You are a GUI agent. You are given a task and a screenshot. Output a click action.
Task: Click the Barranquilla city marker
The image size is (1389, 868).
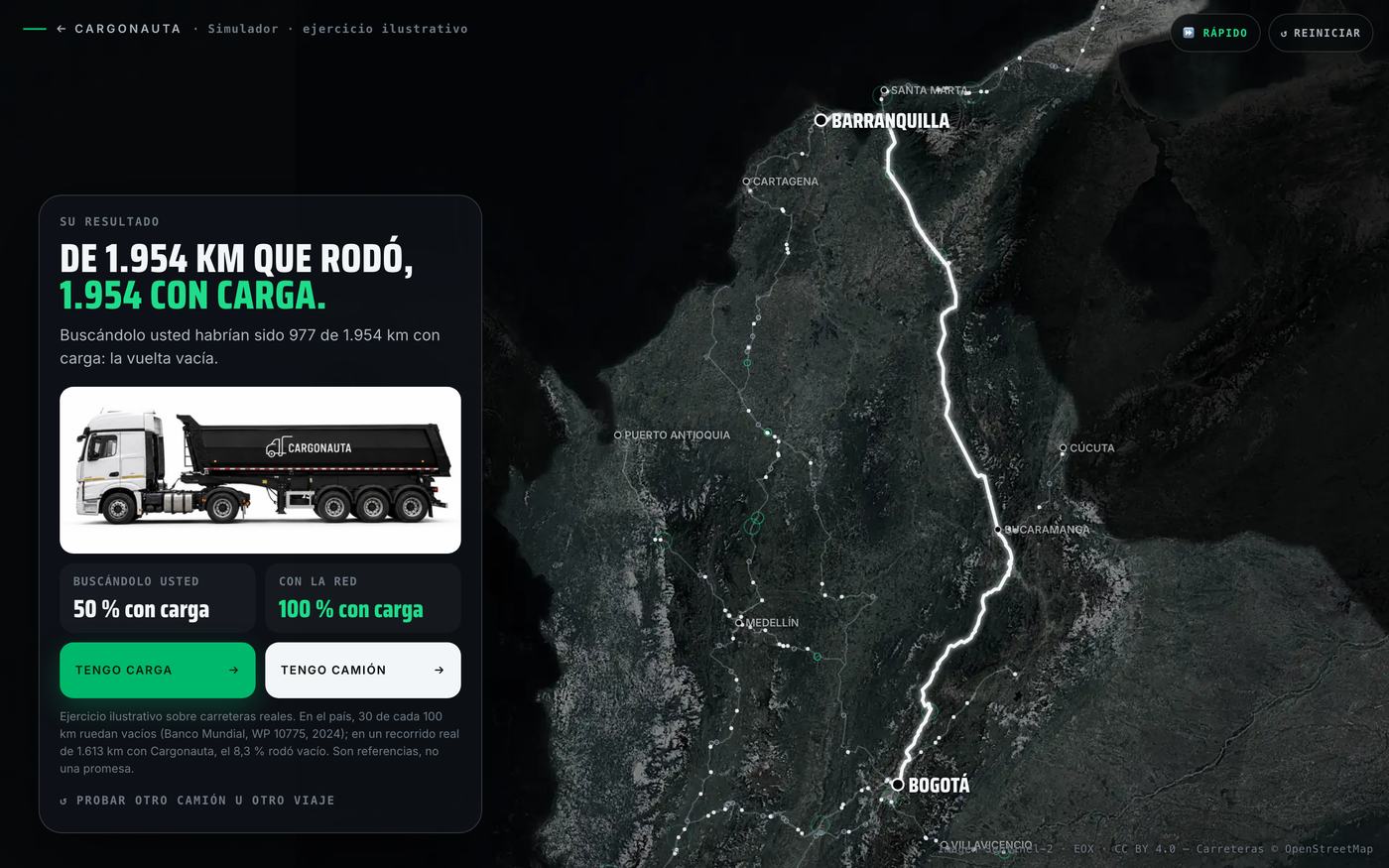point(821,120)
